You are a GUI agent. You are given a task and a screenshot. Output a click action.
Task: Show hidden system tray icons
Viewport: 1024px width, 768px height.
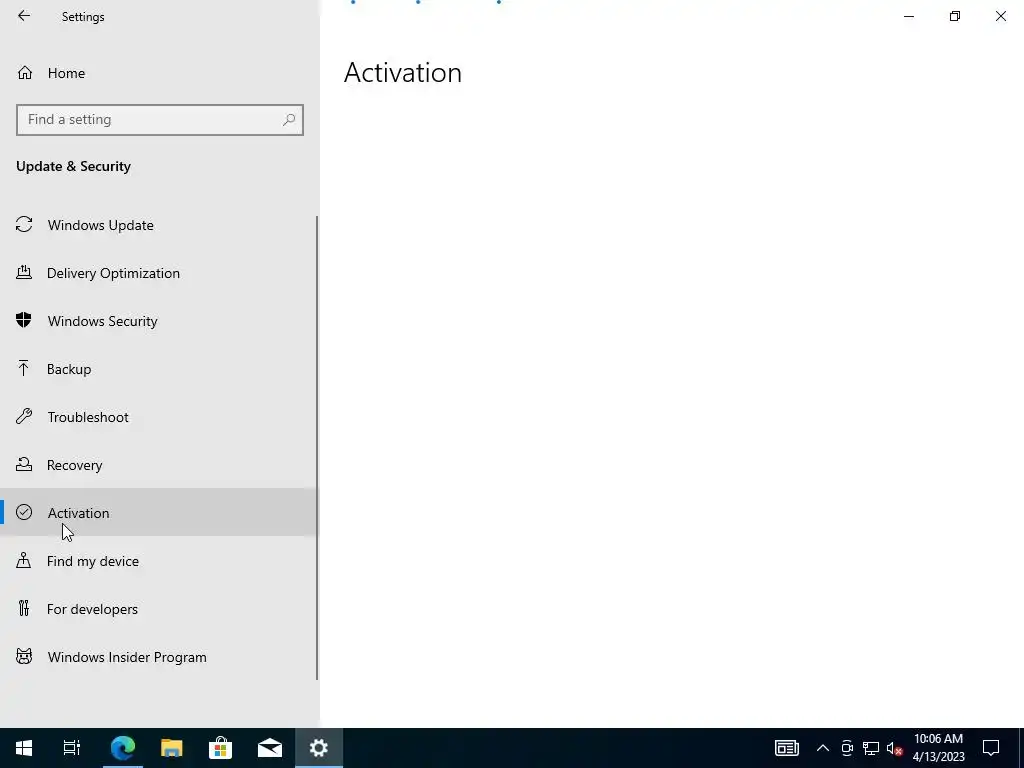tap(823, 748)
